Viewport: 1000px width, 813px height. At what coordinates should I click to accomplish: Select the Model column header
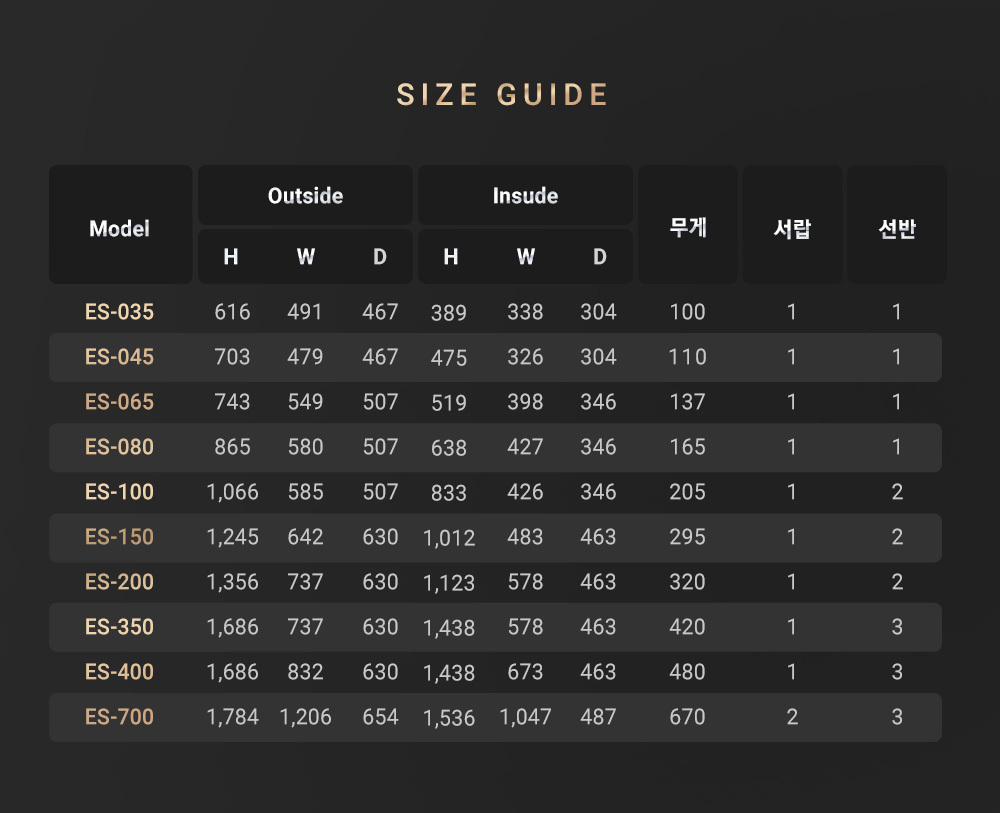pos(120,229)
